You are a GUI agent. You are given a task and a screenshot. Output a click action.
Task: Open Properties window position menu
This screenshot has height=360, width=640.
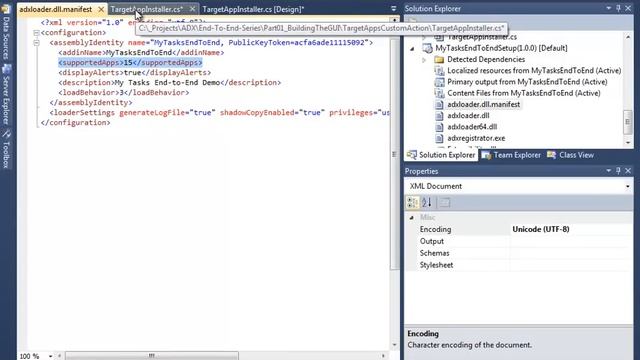609,171
